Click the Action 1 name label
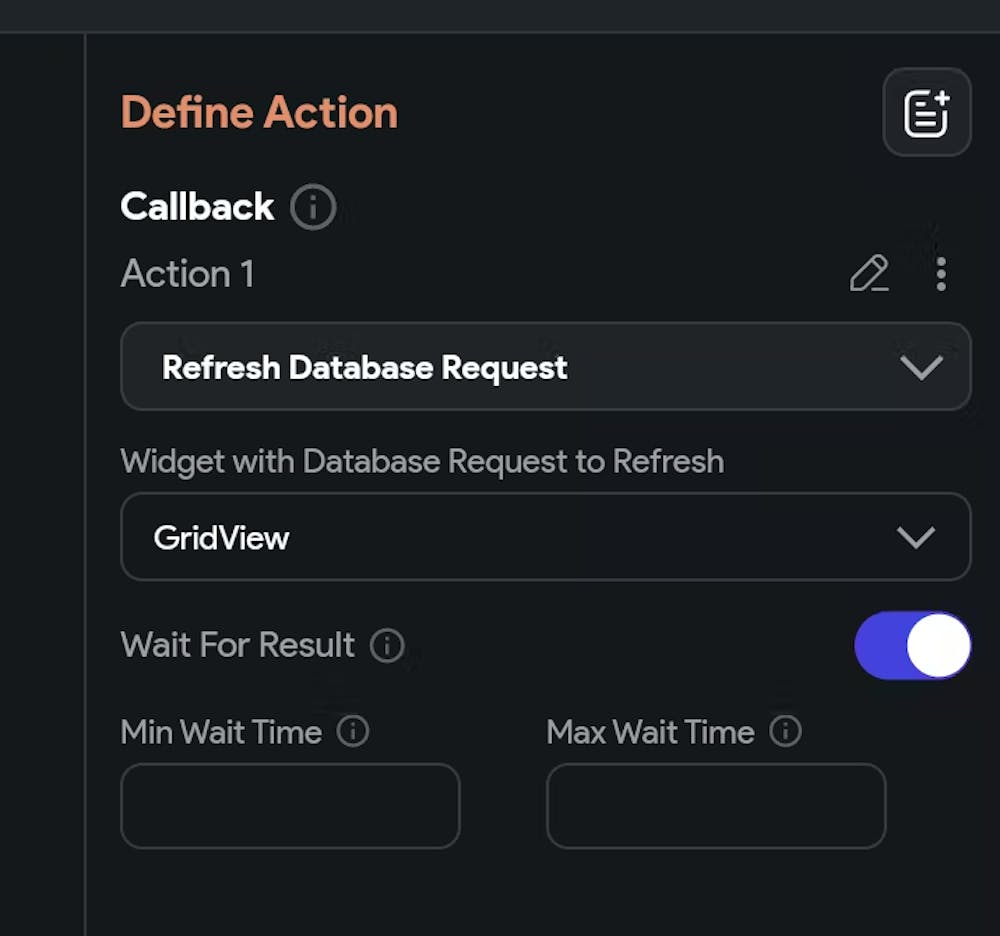Image resolution: width=1000 pixels, height=936 pixels. [x=188, y=274]
